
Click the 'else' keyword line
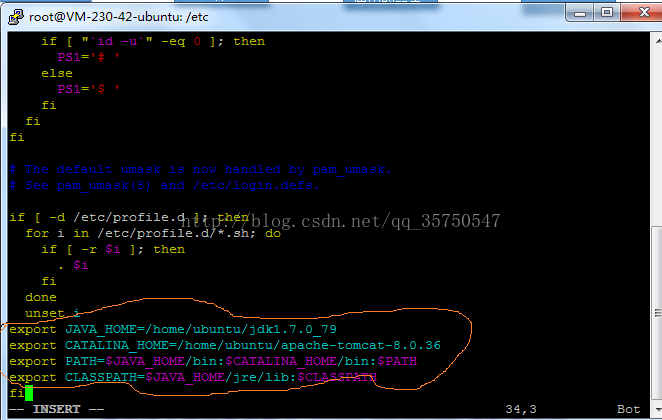pyautogui.click(x=57, y=73)
